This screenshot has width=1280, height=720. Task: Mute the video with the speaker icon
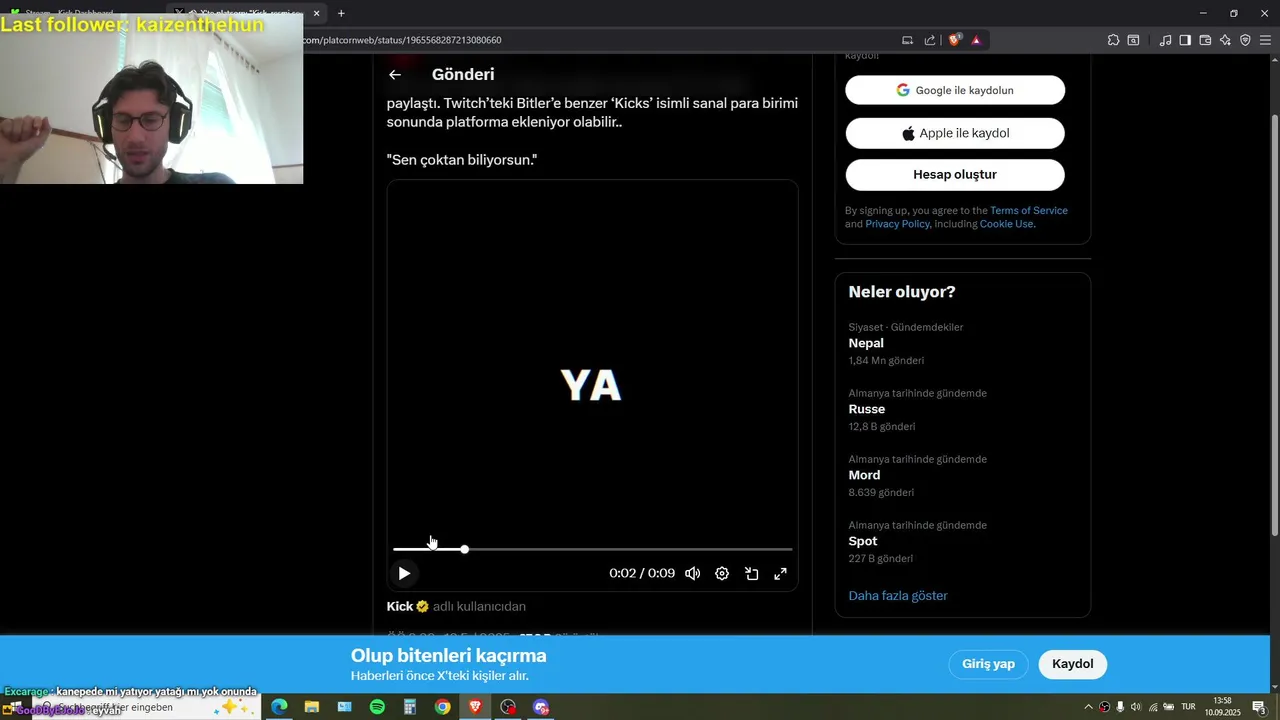click(692, 573)
